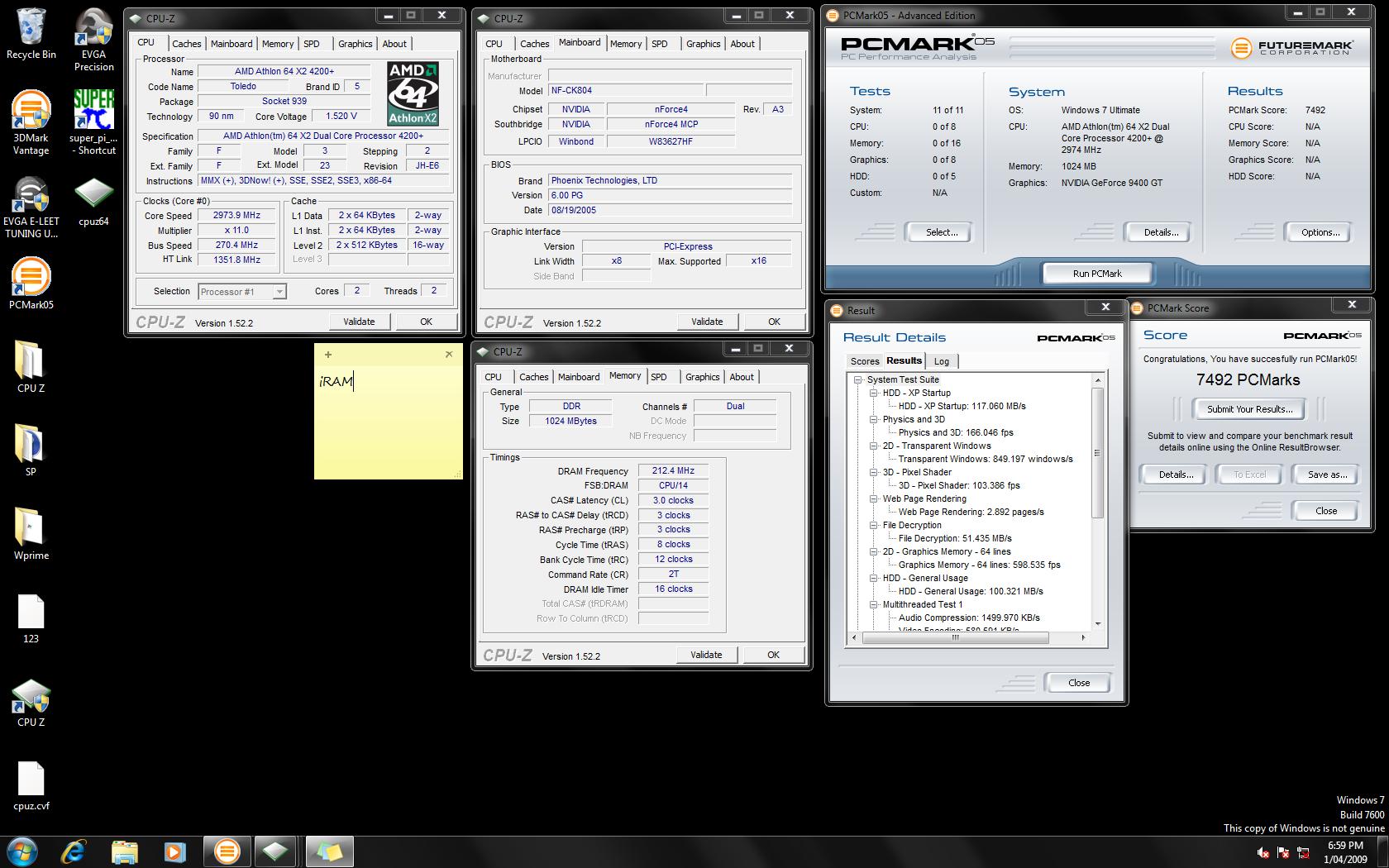
Task: Collapse the 3D - Pixel Shader node
Action: coord(874,472)
